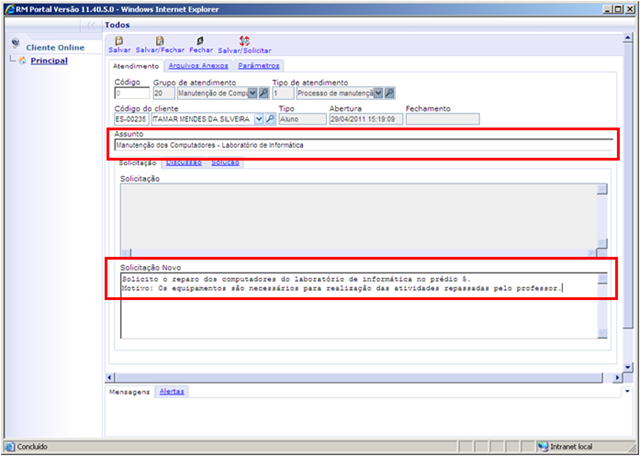The height and width of the screenshot is (456, 640).
Task: Click the Salvar toolbar icon
Action: pyautogui.click(x=119, y=41)
